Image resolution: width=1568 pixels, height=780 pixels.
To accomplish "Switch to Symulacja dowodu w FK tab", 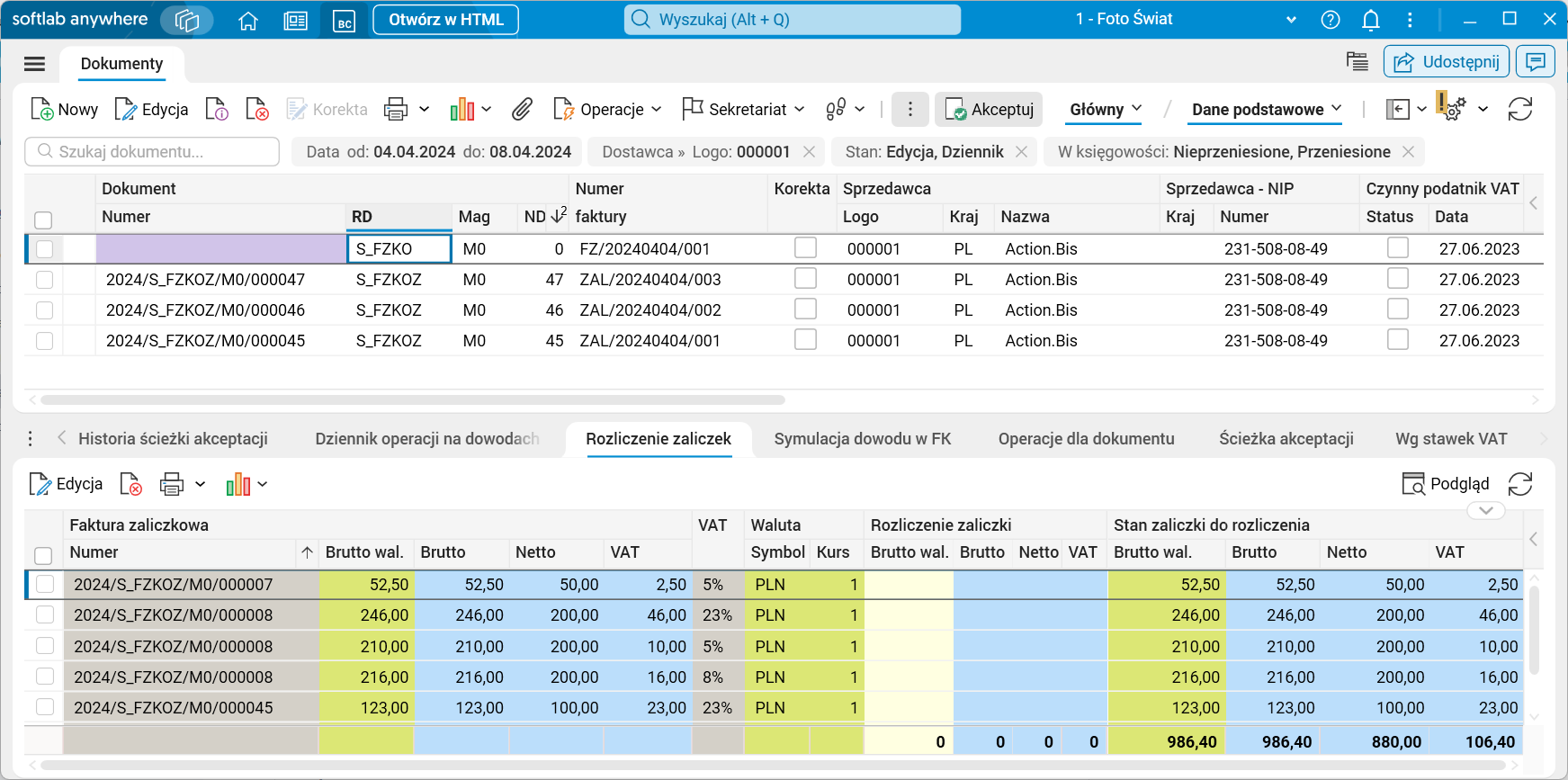I will [x=862, y=439].
